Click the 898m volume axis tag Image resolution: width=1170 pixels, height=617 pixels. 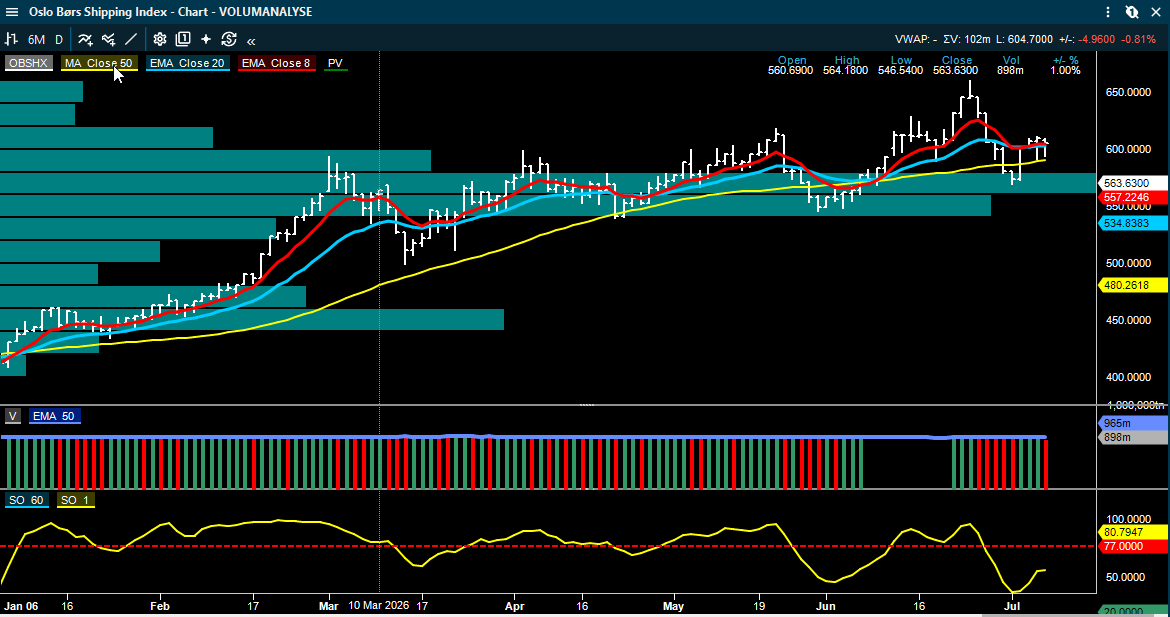click(x=1134, y=437)
